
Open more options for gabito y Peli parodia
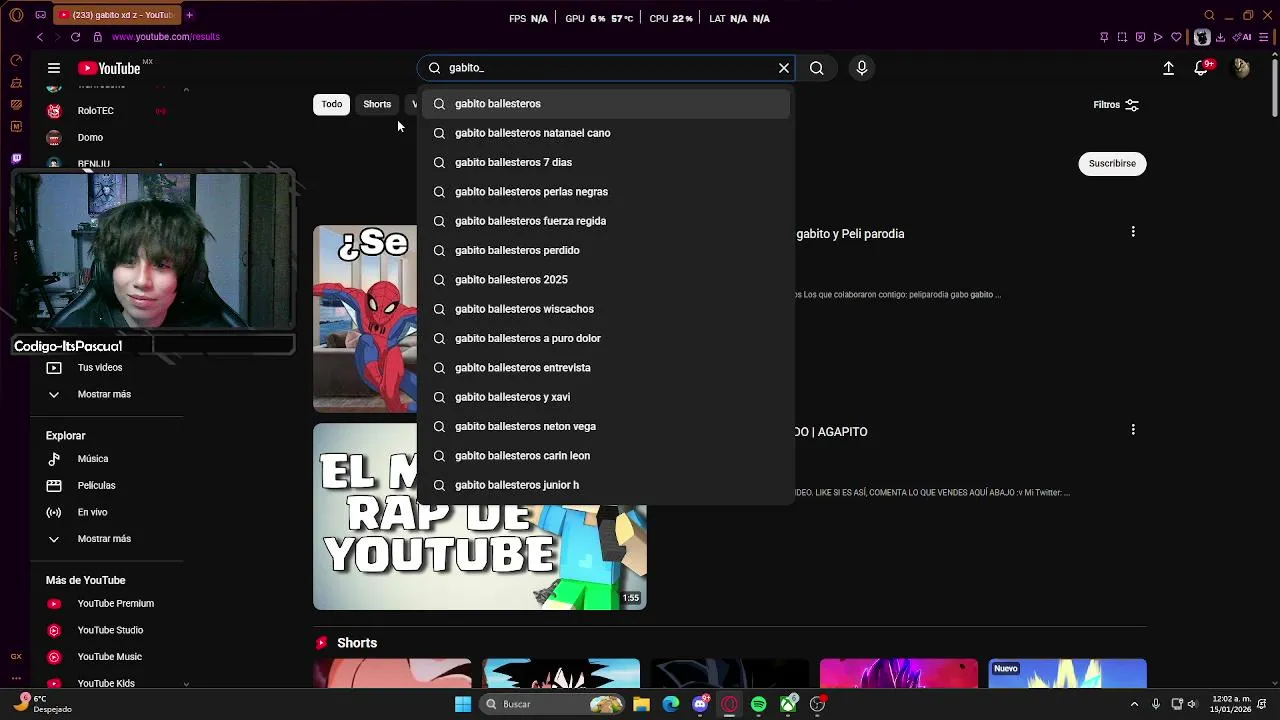tap(1133, 232)
